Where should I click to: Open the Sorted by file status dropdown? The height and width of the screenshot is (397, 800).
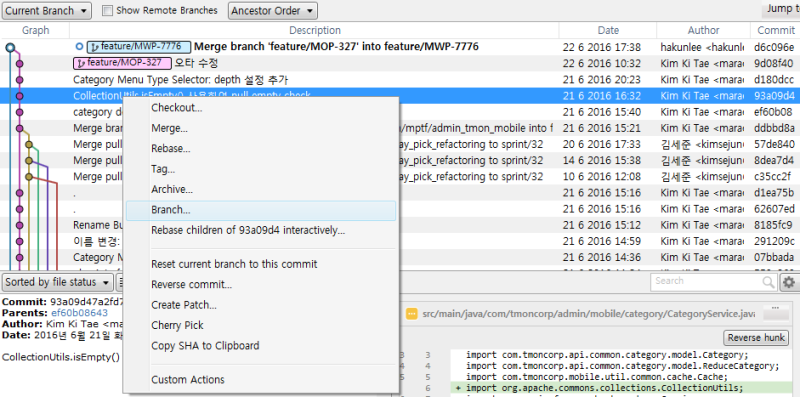58,282
